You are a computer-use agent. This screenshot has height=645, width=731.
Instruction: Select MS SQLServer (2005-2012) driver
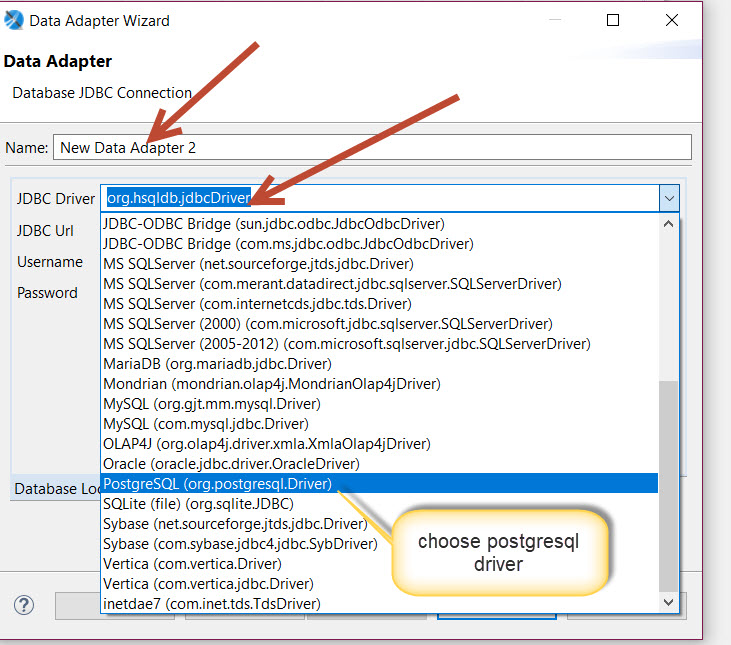pos(346,344)
